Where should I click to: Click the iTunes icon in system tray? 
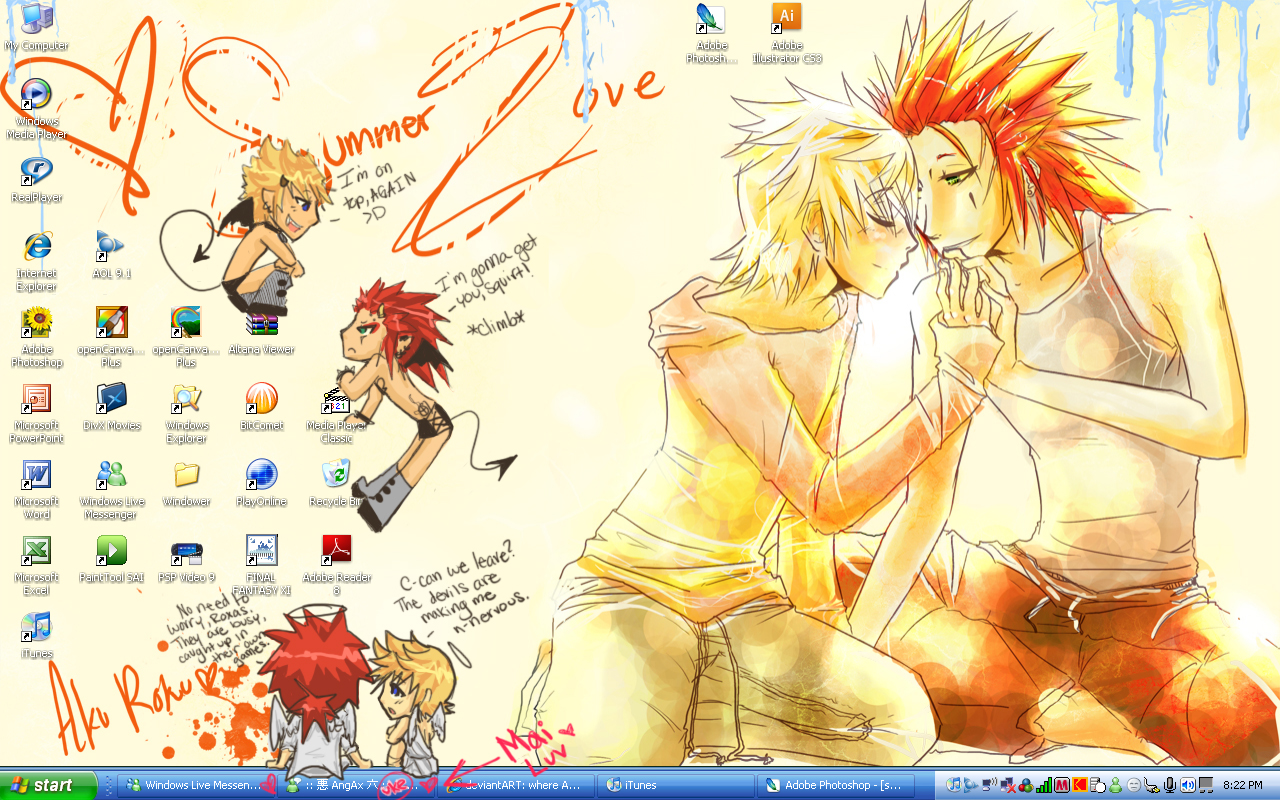[953, 785]
